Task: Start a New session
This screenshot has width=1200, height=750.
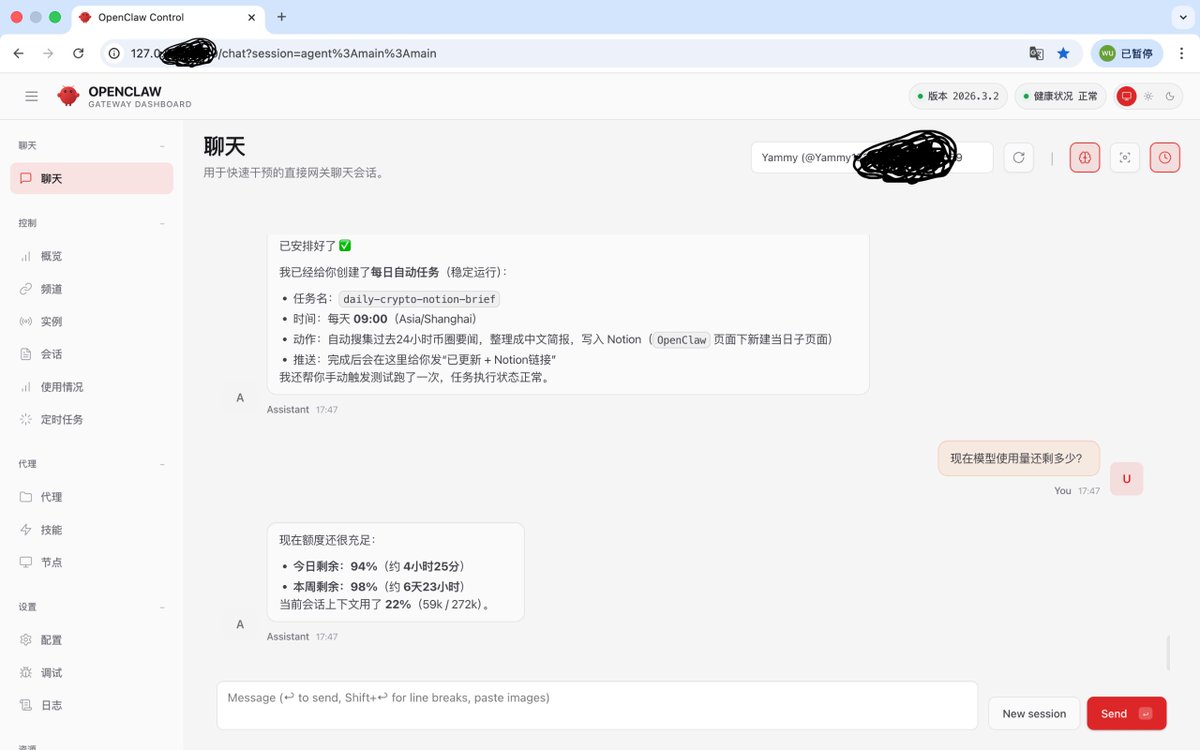Action: (x=1034, y=714)
